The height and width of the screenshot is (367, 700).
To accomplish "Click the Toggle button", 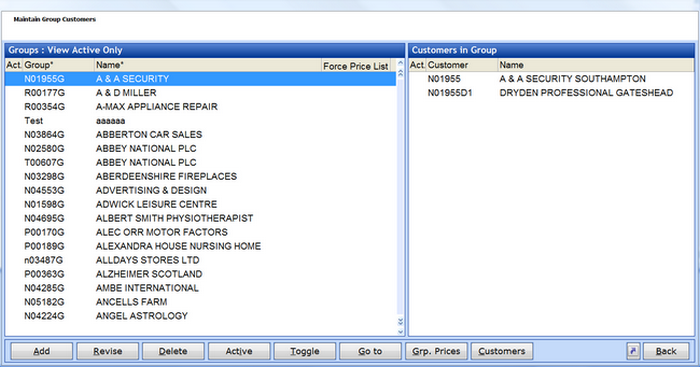I will (x=304, y=351).
